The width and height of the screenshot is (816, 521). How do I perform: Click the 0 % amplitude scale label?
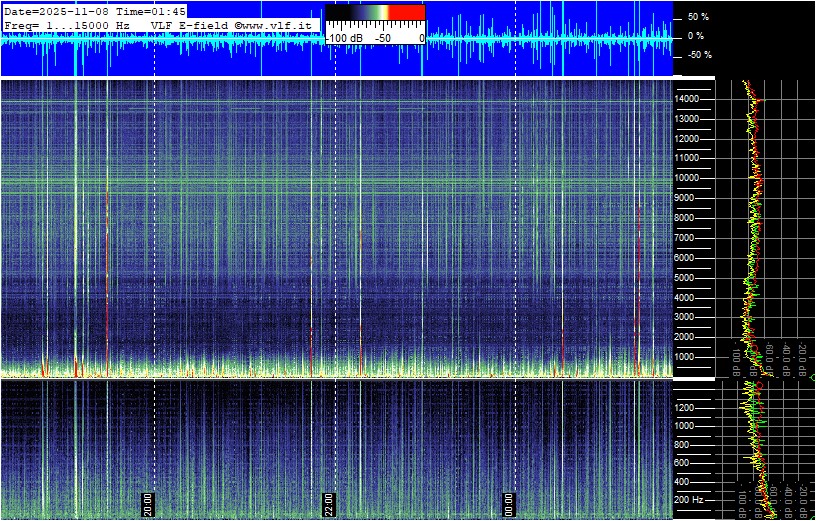[695, 36]
